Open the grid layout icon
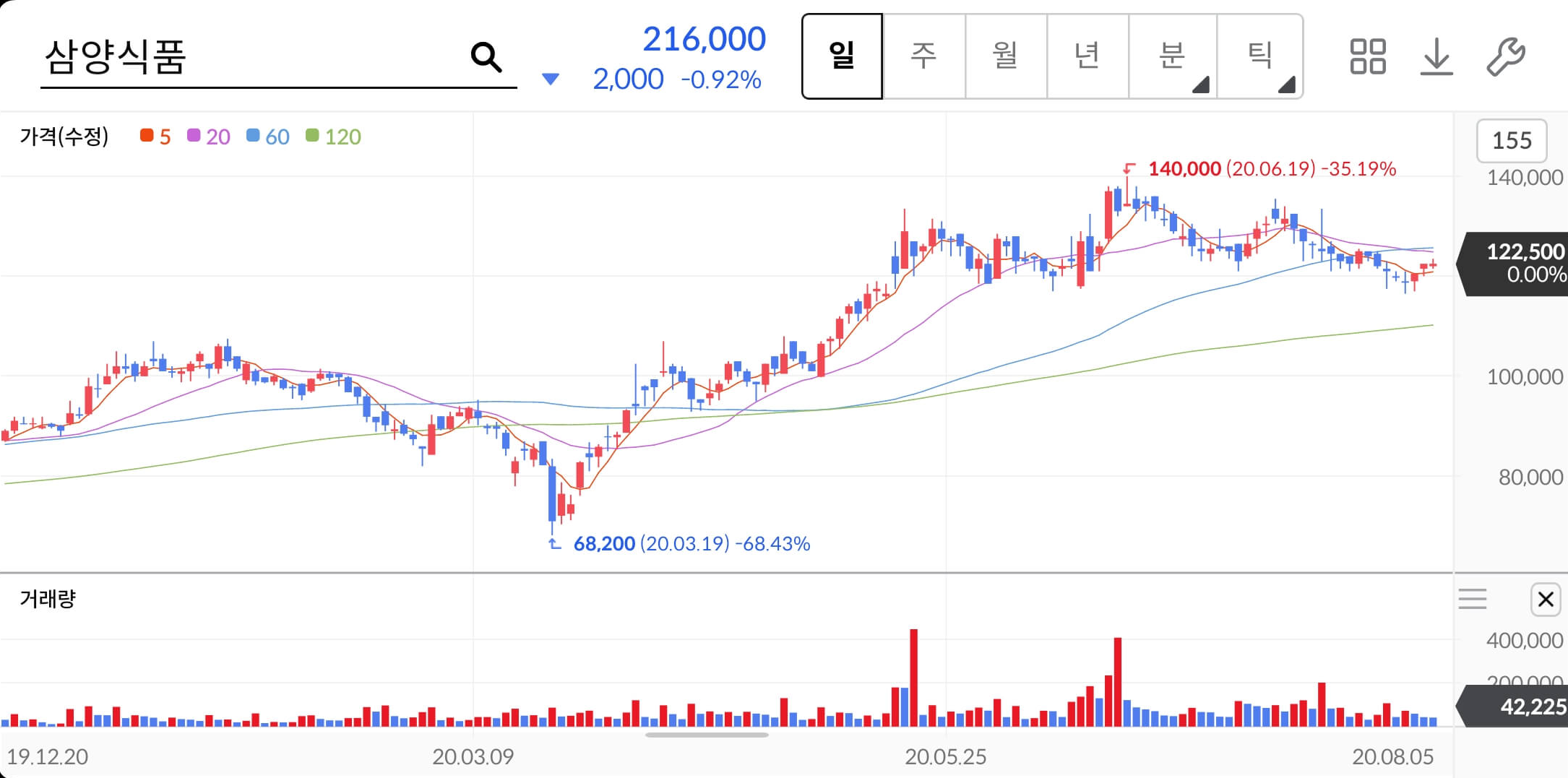 [1367, 56]
